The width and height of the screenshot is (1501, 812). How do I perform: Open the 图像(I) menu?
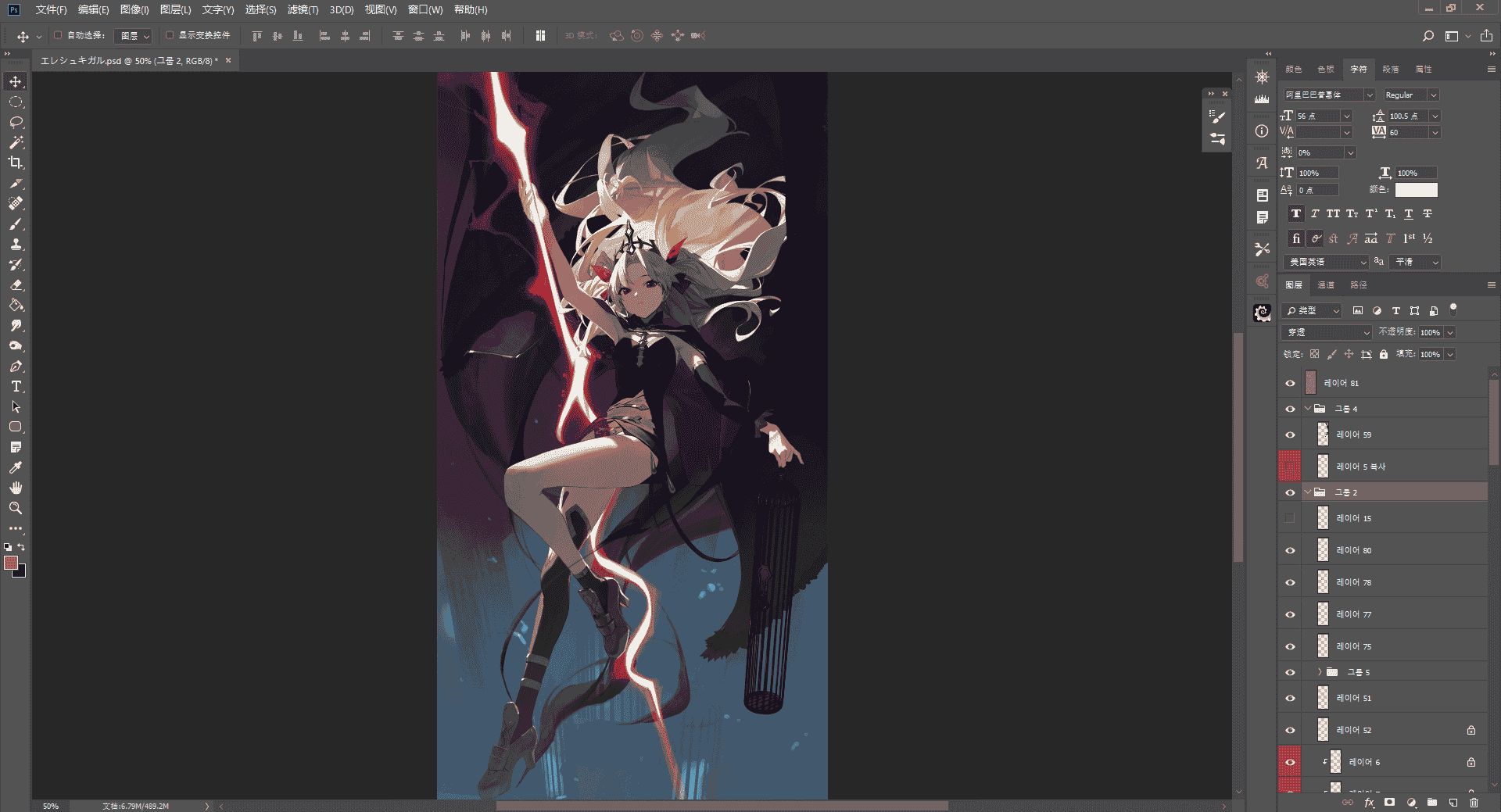point(134,10)
